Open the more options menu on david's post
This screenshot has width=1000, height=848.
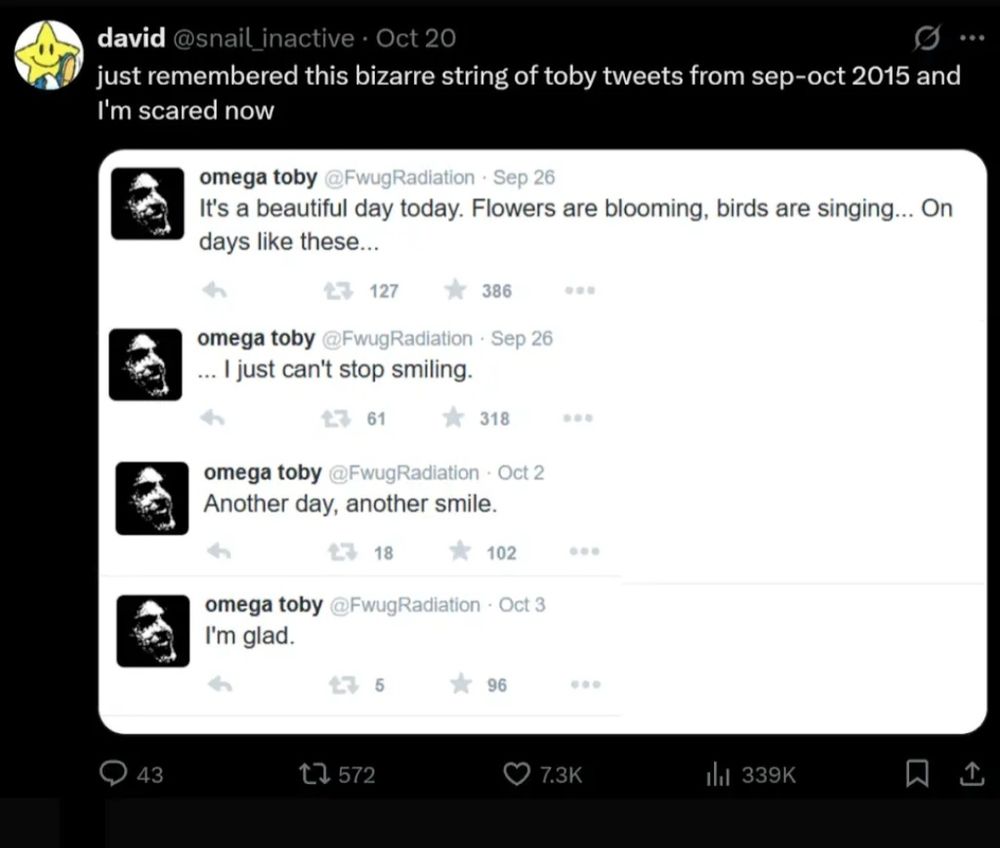pos(971,38)
